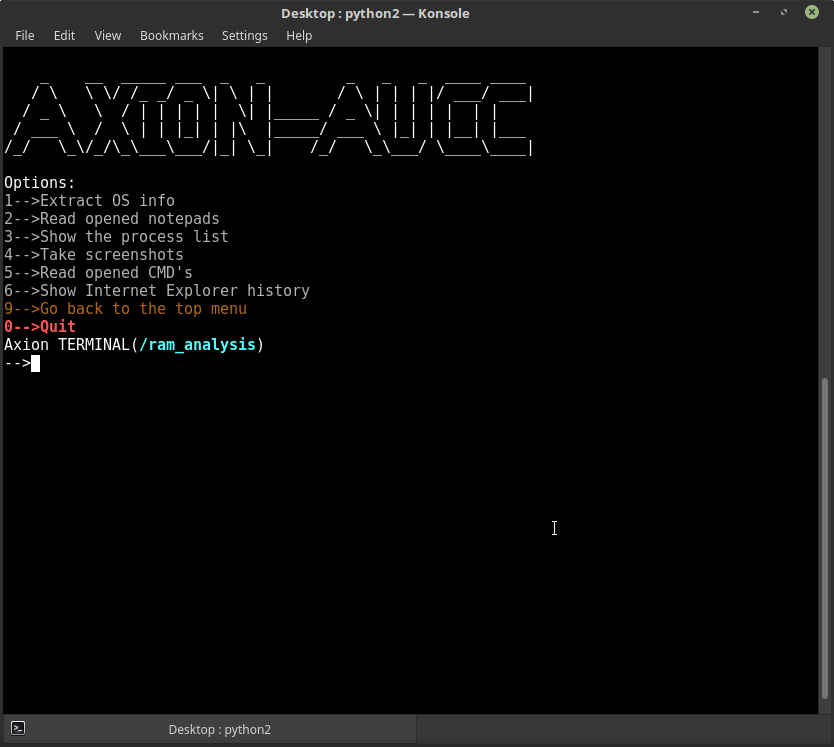834x747 pixels.
Task: Click the '1-->Extract OS info' line
Action: coord(89,201)
